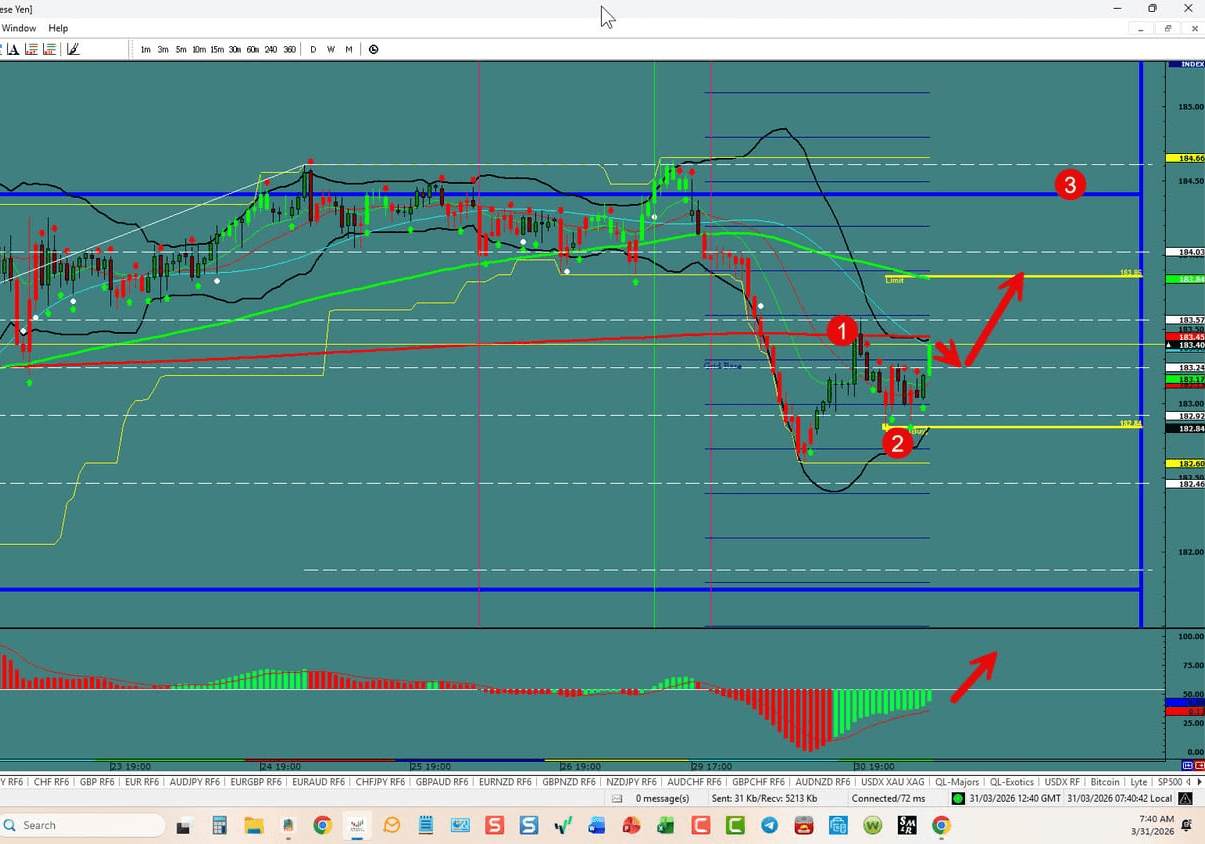Select the QL-Exotics tab
The width and height of the screenshot is (1205, 844).
pos(1012,781)
